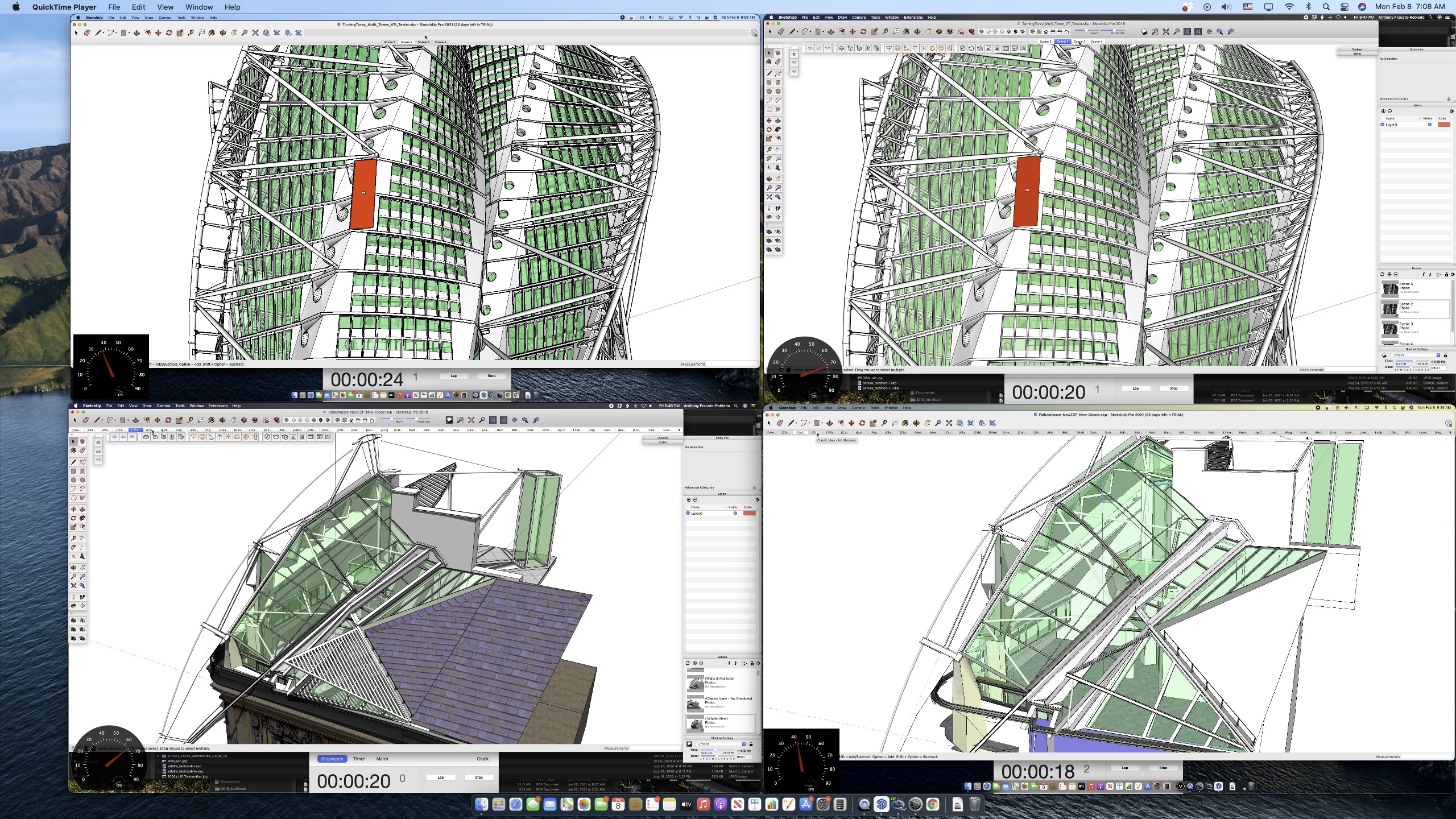Click Update Scene refresh icon in bottom-left Scenes panel

[688, 663]
